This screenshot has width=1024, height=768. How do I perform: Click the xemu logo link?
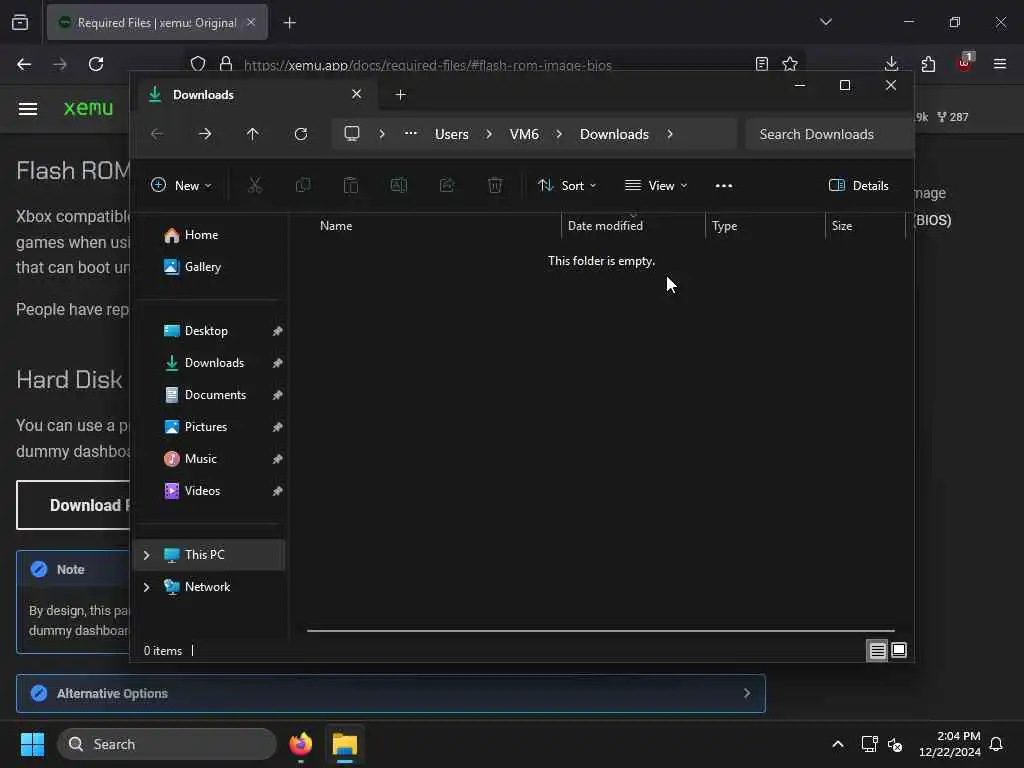tap(88, 108)
